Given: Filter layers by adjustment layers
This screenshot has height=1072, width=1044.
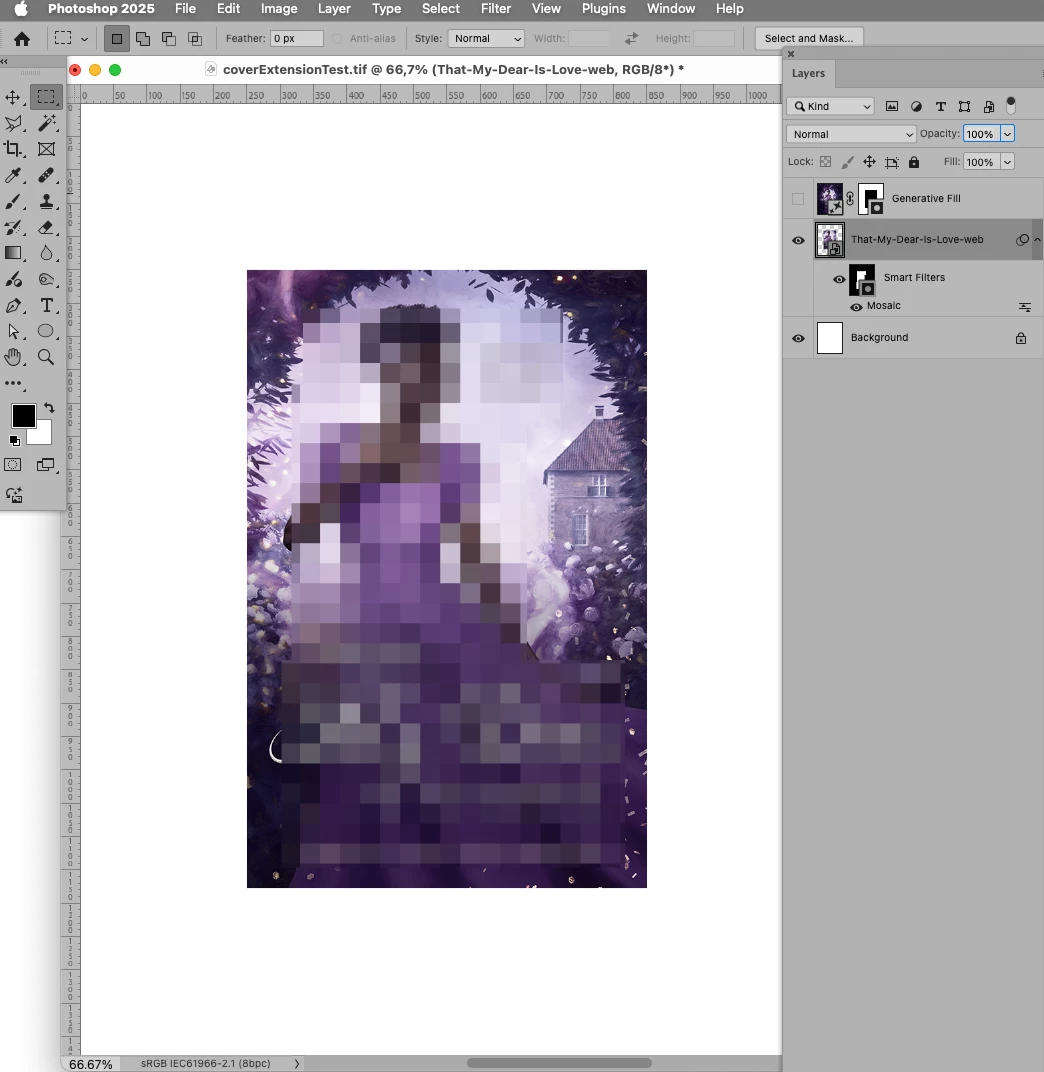Looking at the screenshot, I should [x=916, y=106].
